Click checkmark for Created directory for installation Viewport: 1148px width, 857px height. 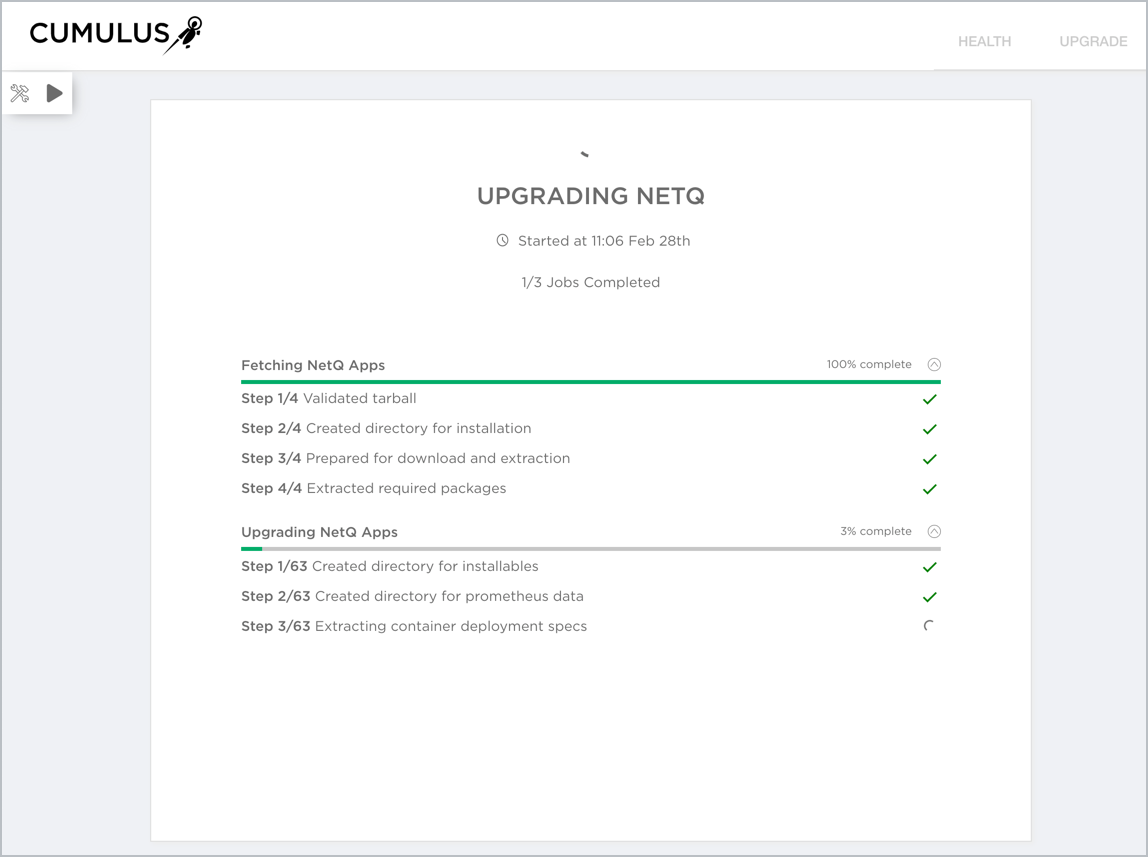tap(929, 429)
